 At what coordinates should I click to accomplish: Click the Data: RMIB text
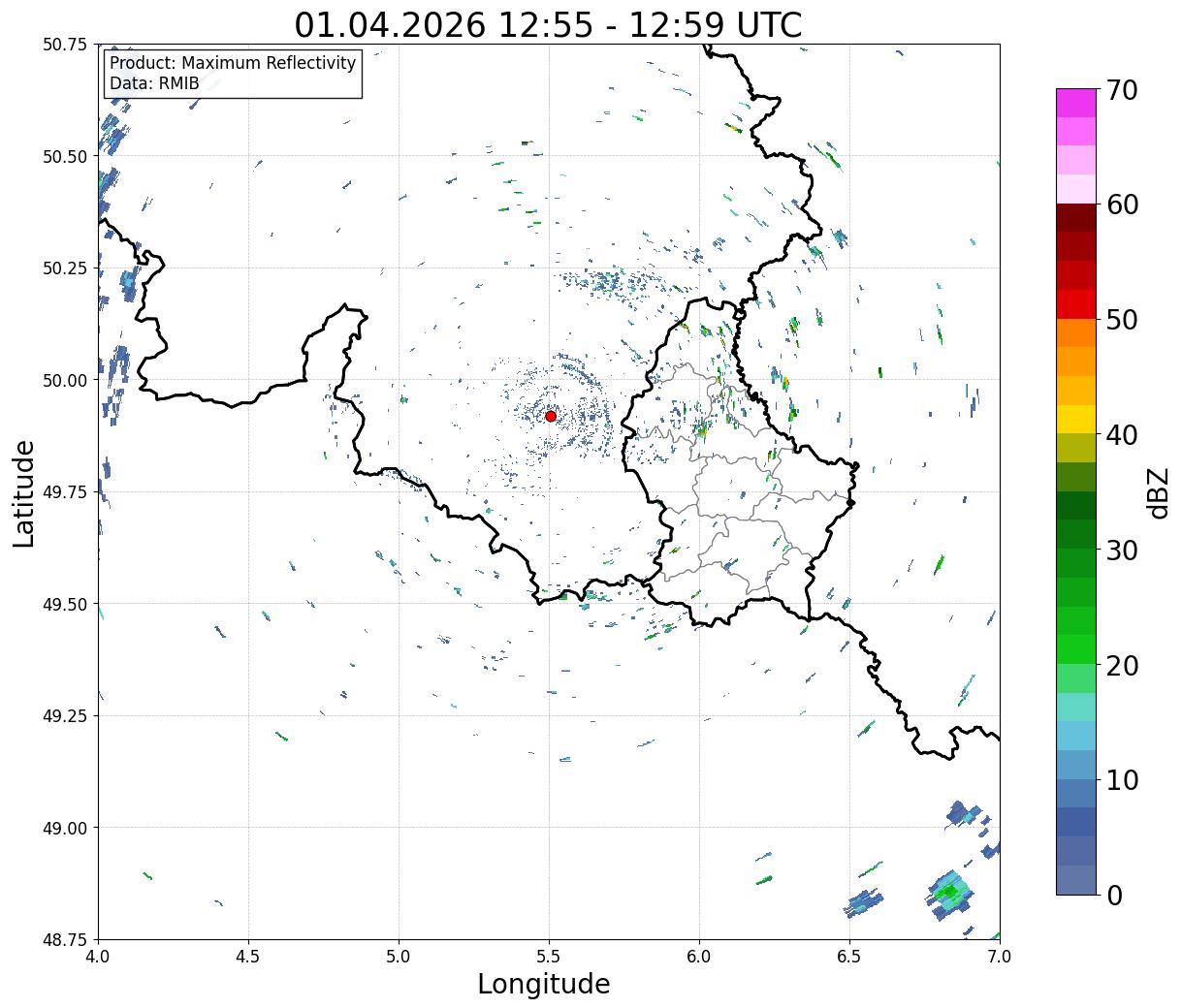coord(154,84)
